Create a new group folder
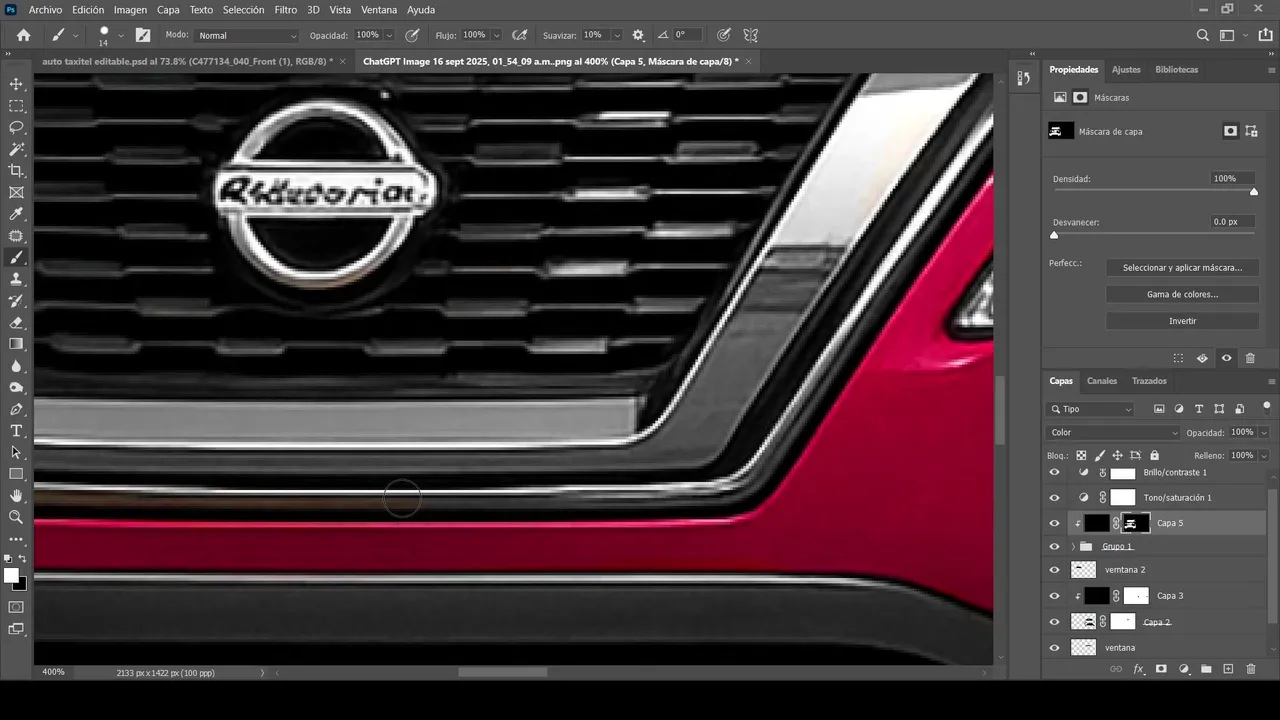This screenshot has width=1280, height=720. (1206, 669)
